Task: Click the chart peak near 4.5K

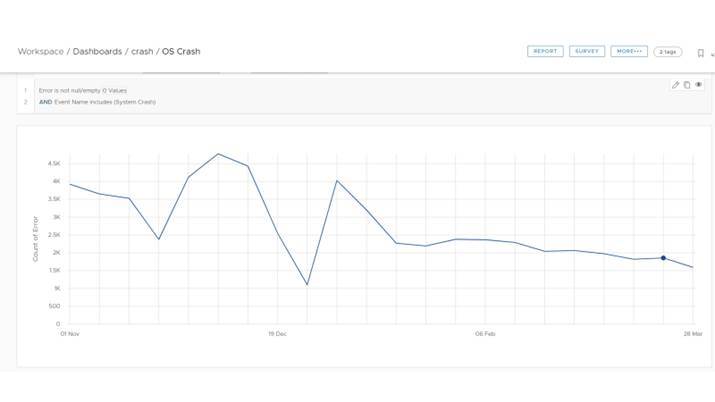Action: [x=218, y=154]
